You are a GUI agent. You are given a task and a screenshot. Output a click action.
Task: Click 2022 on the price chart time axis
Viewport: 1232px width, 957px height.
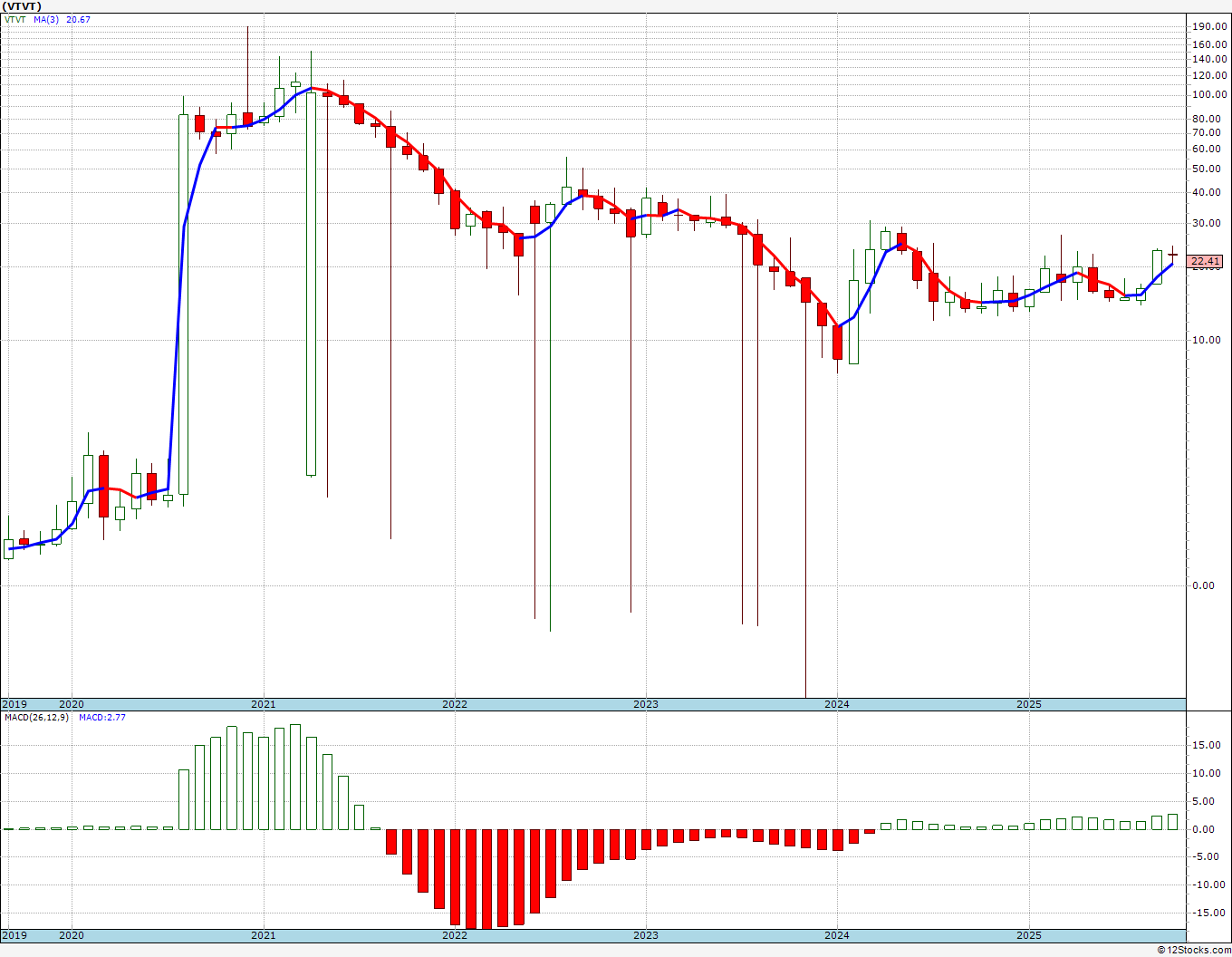[454, 704]
